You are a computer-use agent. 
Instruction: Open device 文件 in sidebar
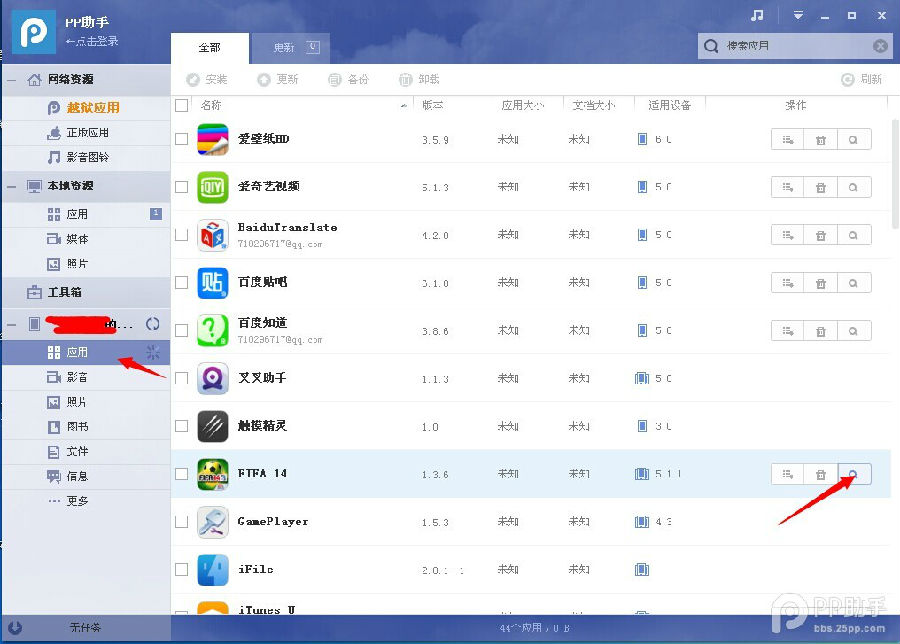86,452
